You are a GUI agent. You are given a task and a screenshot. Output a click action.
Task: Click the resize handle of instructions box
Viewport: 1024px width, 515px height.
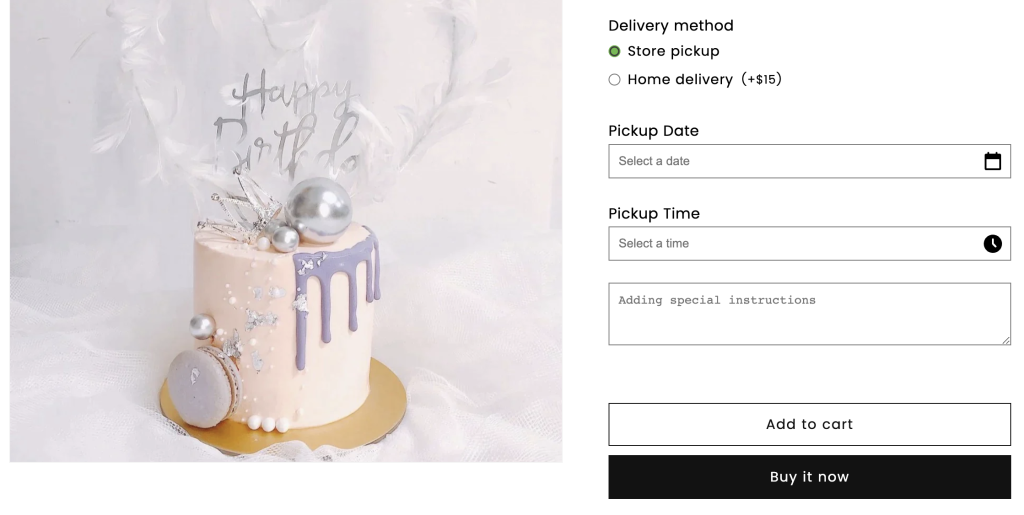pyautogui.click(x=1006, y=340)
